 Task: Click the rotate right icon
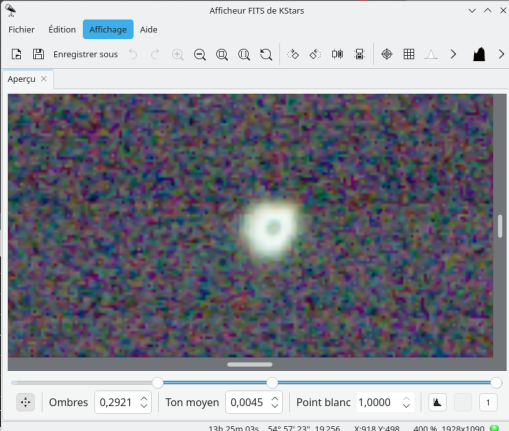(293, 54)
